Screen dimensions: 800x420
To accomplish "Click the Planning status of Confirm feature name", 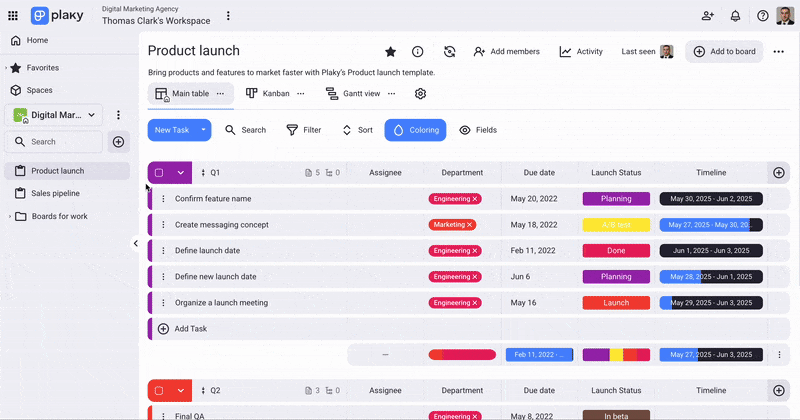I will 616,199.
